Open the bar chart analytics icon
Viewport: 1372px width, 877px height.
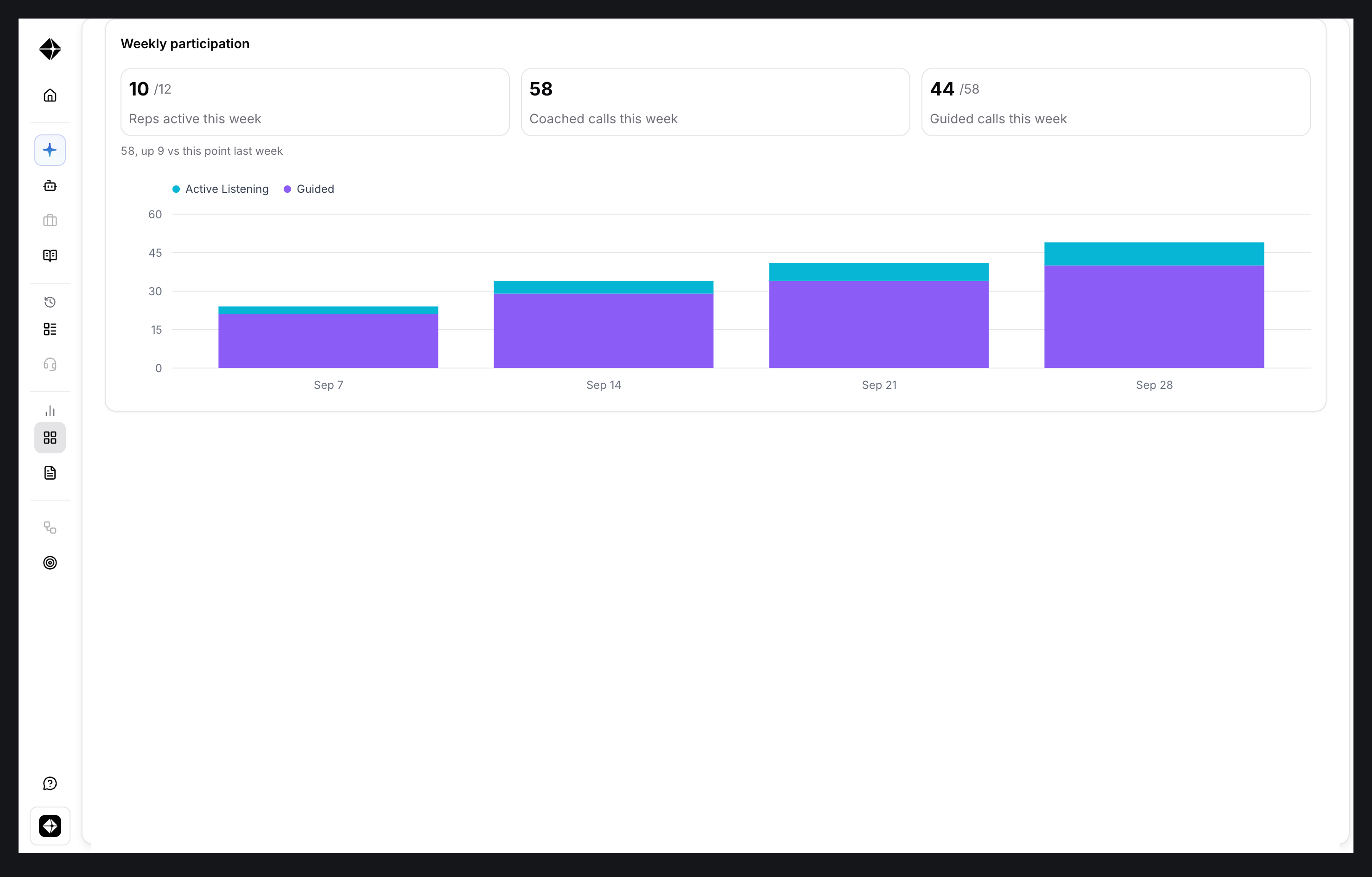point(50,411)
